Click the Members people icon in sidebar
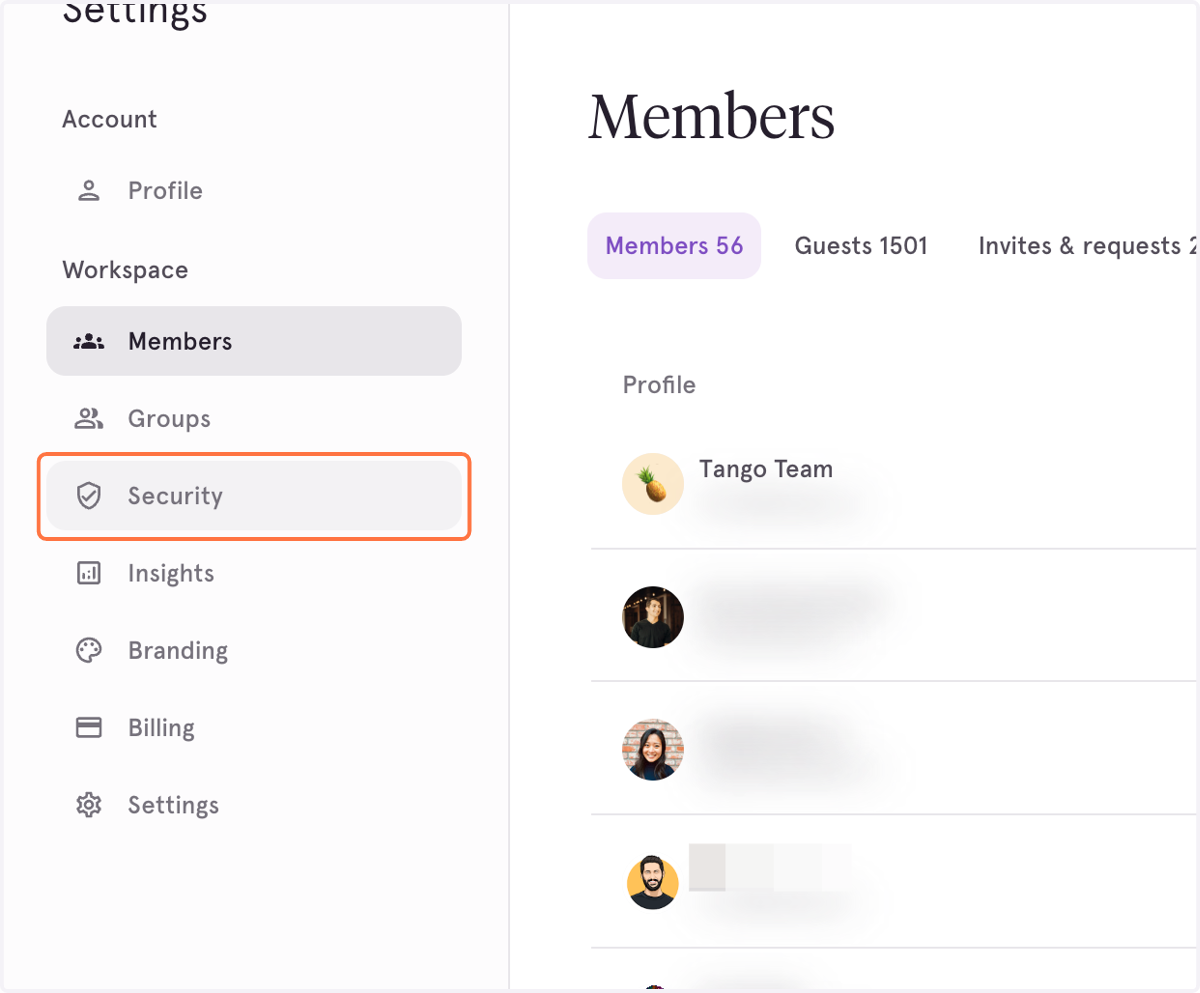The height and width of the screenshot is (993, 1200). point(89,341)
